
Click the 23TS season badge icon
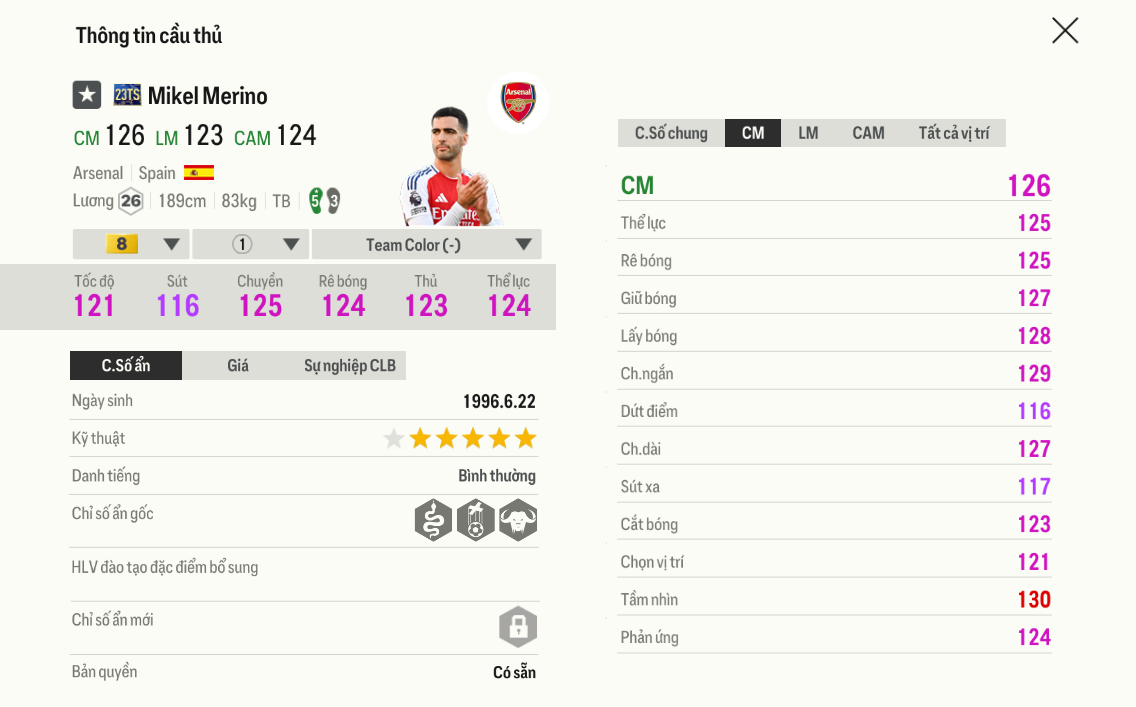click(127, 95)
